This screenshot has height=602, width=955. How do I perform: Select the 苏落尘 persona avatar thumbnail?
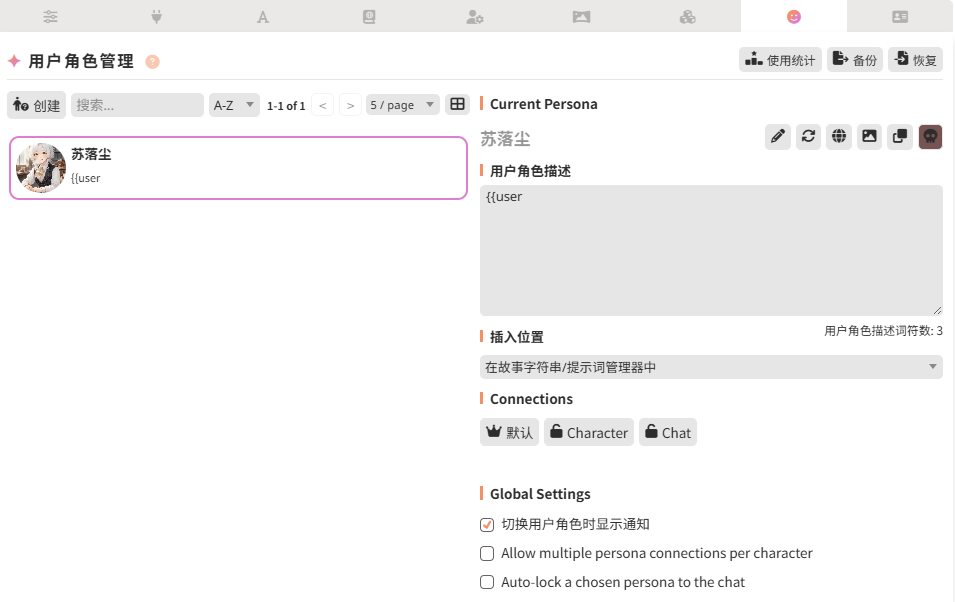tap(42, 167)
